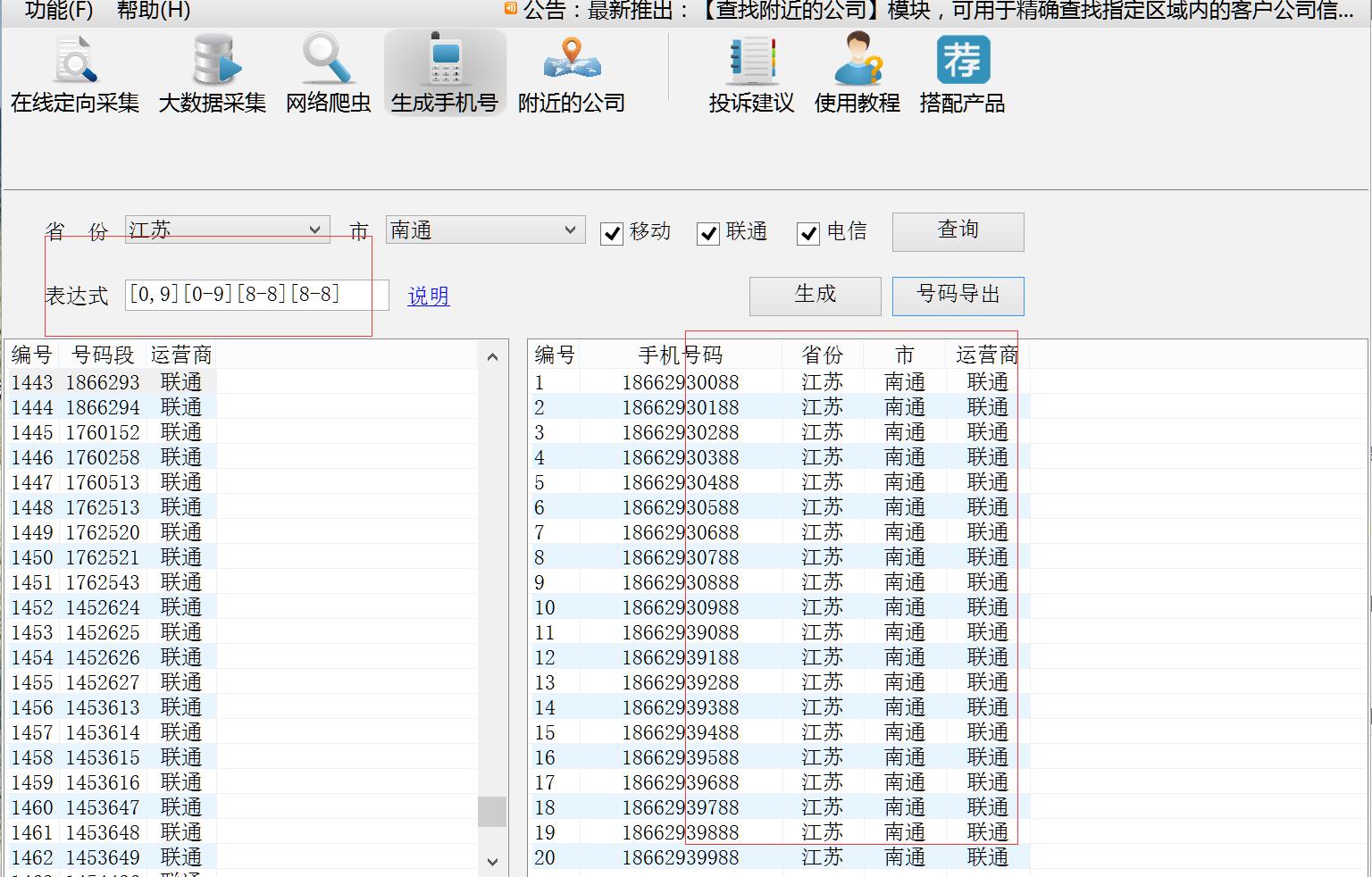The image size is (1372, 877).
Task: Browse 搭配产品 recommended products
Action: click(961, 71)
